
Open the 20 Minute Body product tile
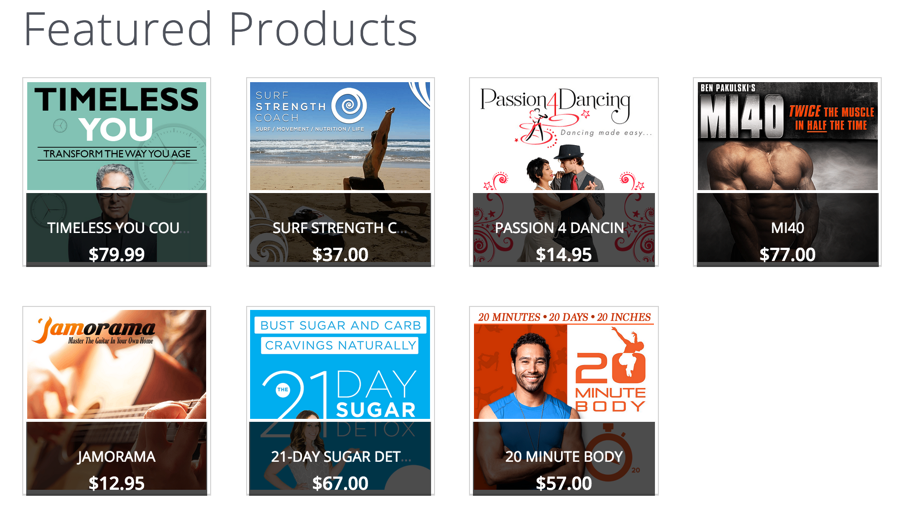coord(564,401)
